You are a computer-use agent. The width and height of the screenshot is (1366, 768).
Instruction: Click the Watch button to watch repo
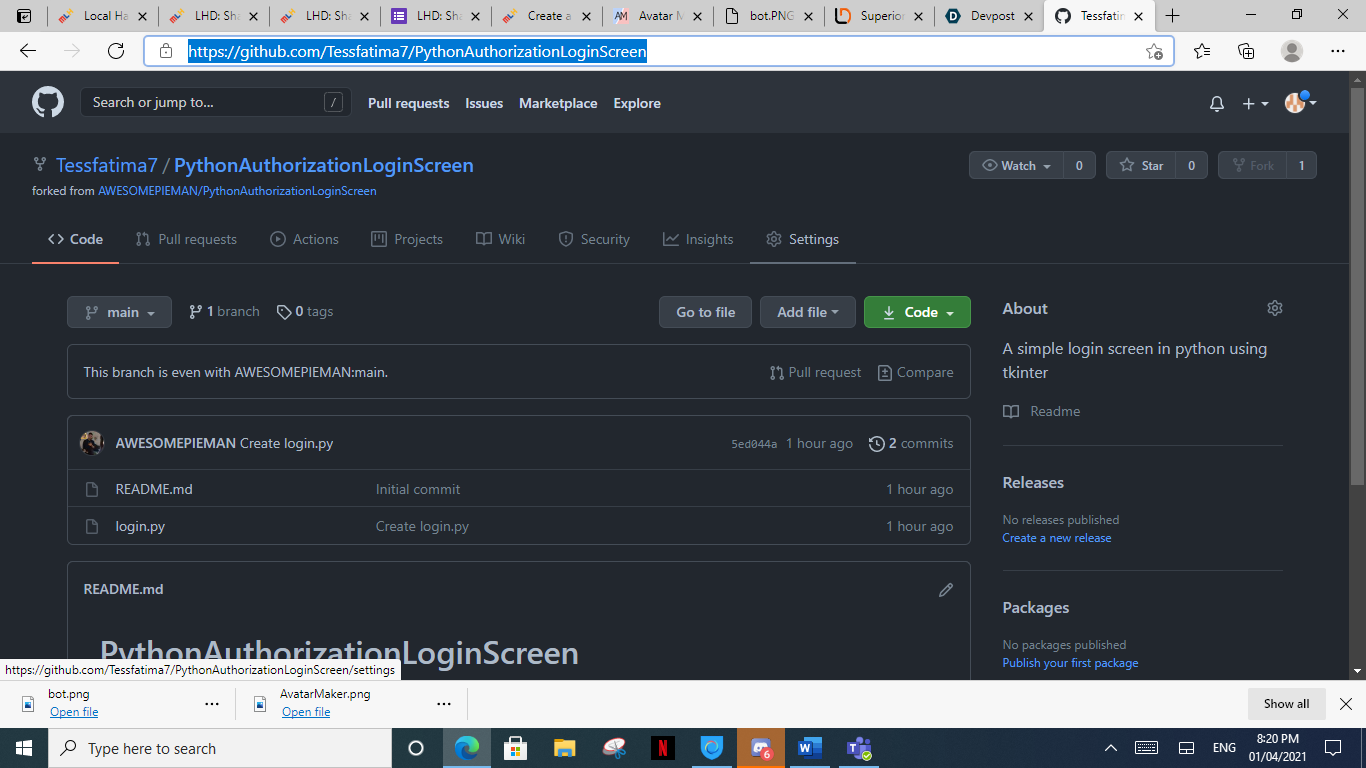click(1015, 165)
